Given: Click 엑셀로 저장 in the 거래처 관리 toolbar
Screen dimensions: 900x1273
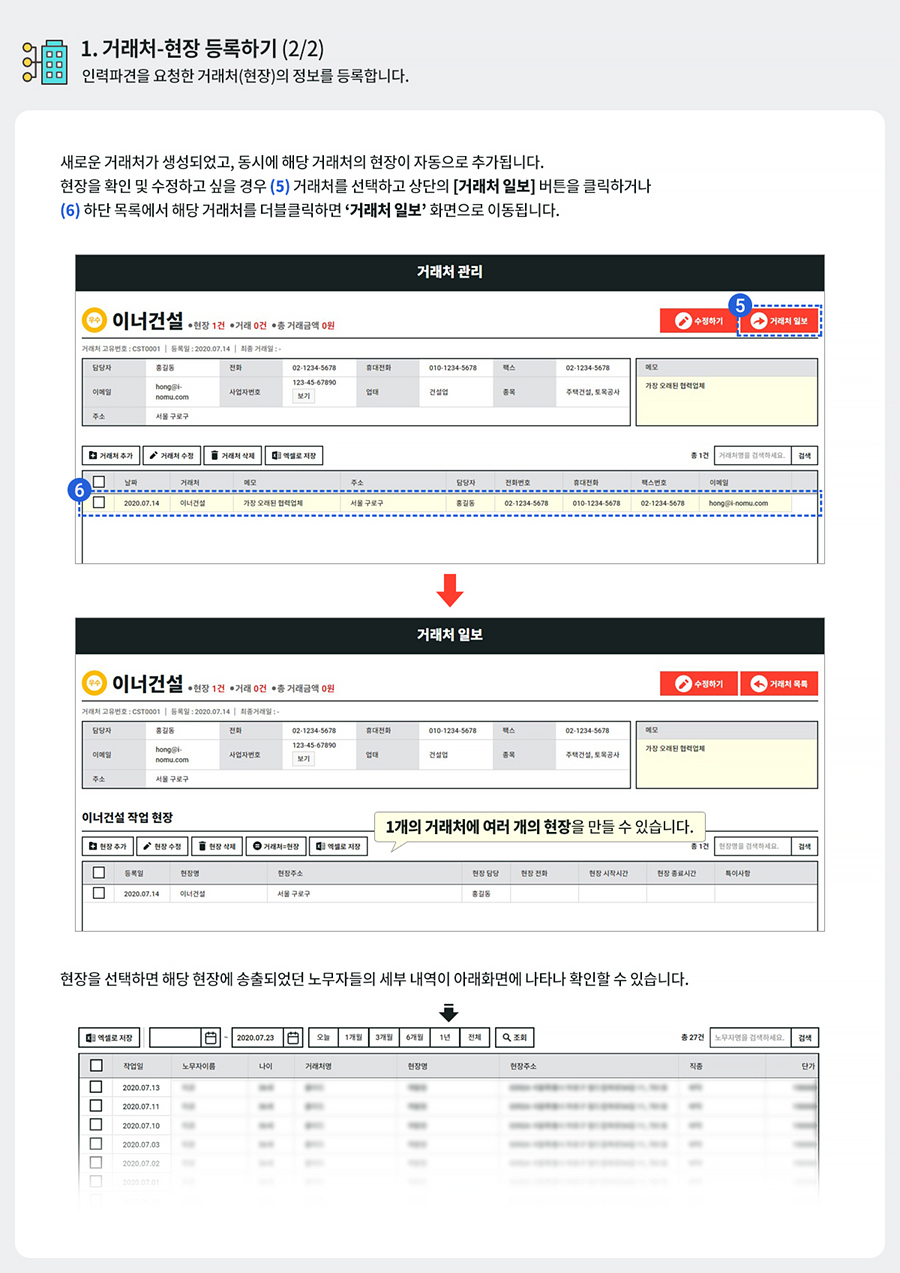Looking at the screenshot, I should coord(294,455).
